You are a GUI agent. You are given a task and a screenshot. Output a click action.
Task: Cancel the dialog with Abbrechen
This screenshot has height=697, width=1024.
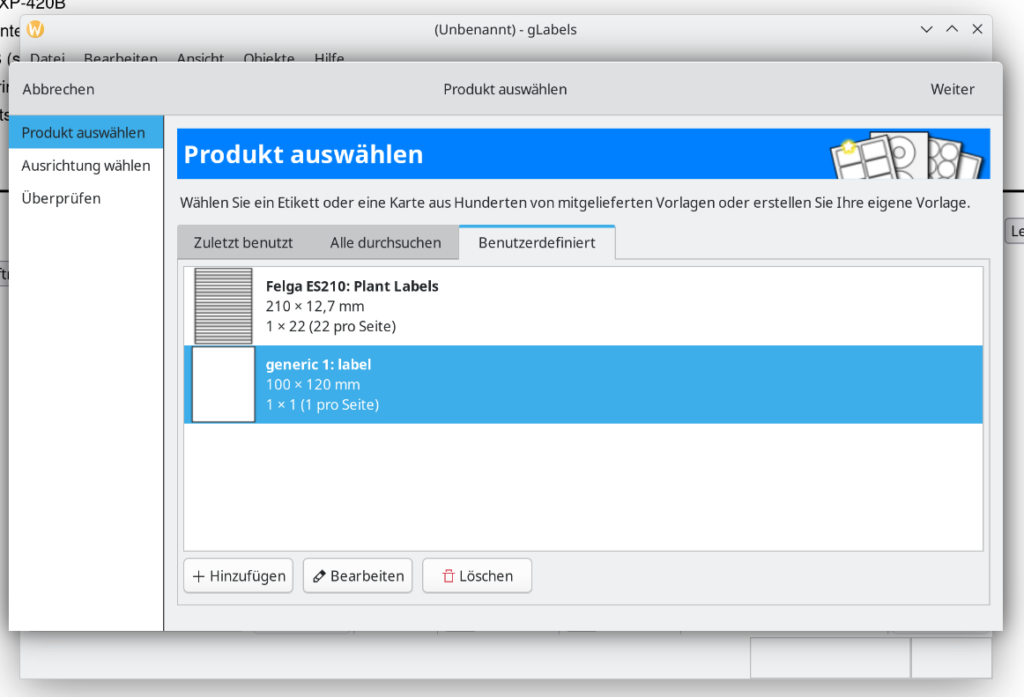click(x=58, y=89)
